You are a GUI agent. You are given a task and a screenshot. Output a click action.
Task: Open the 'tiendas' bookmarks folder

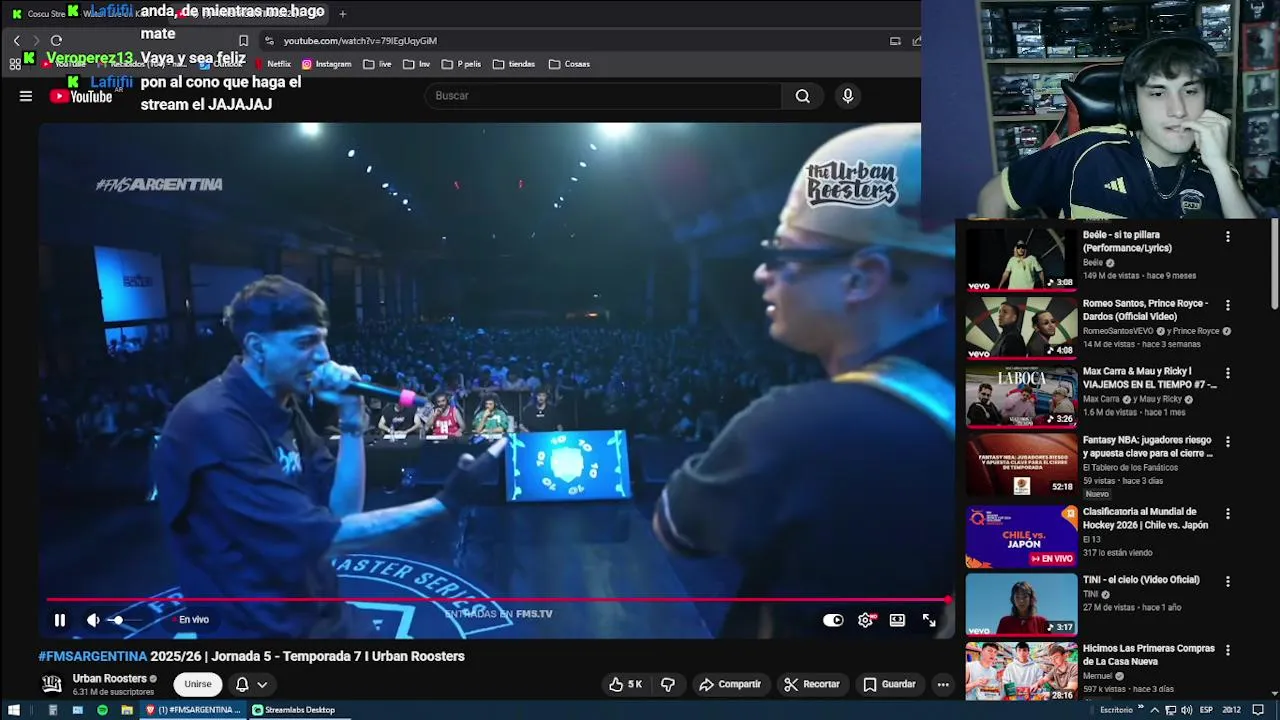coord(513,64)
